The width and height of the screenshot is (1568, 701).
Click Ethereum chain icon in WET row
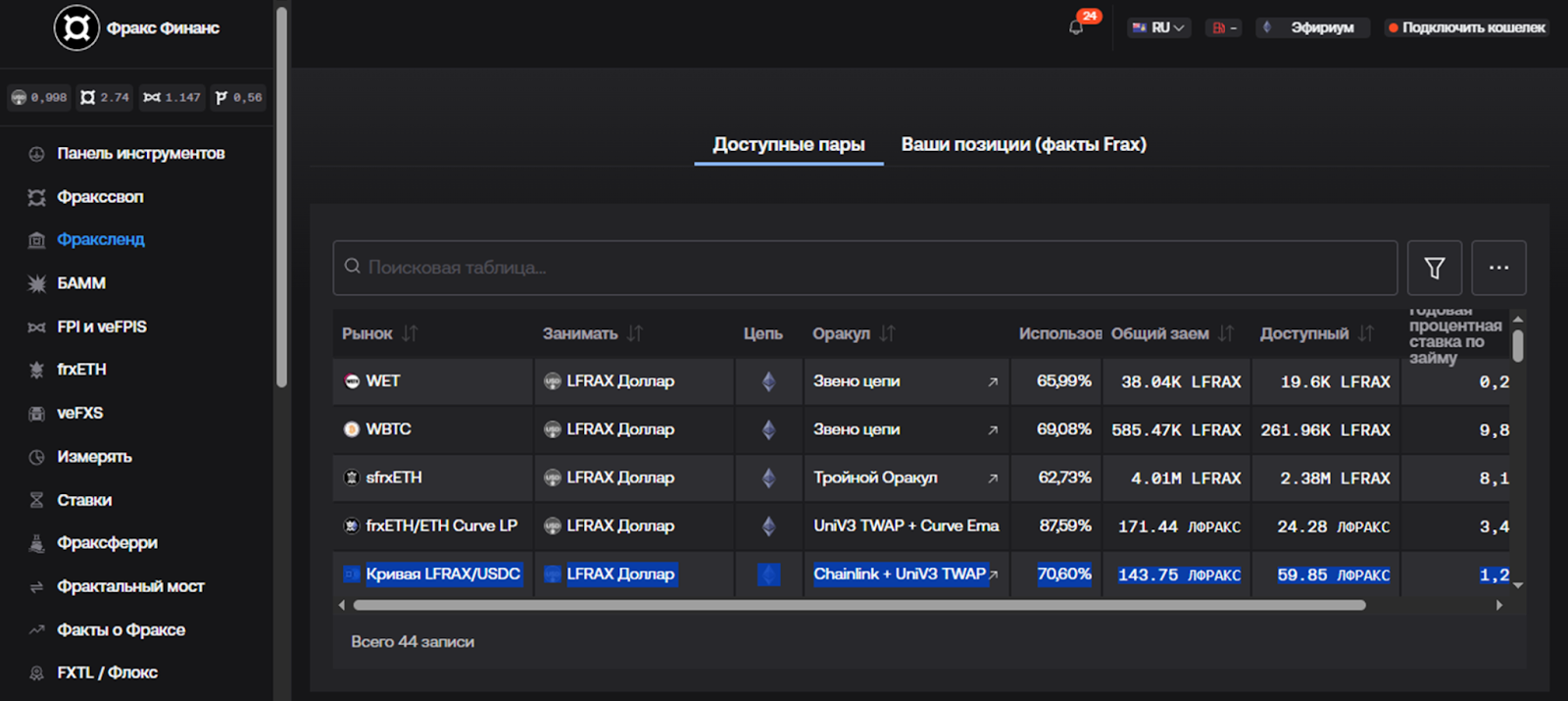pyautogui.click(x=768, y=381)
